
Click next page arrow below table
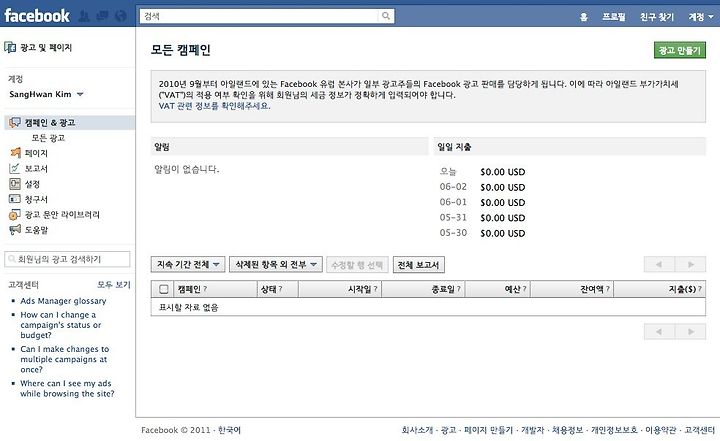pyautogui.click(x=690, y=332)
